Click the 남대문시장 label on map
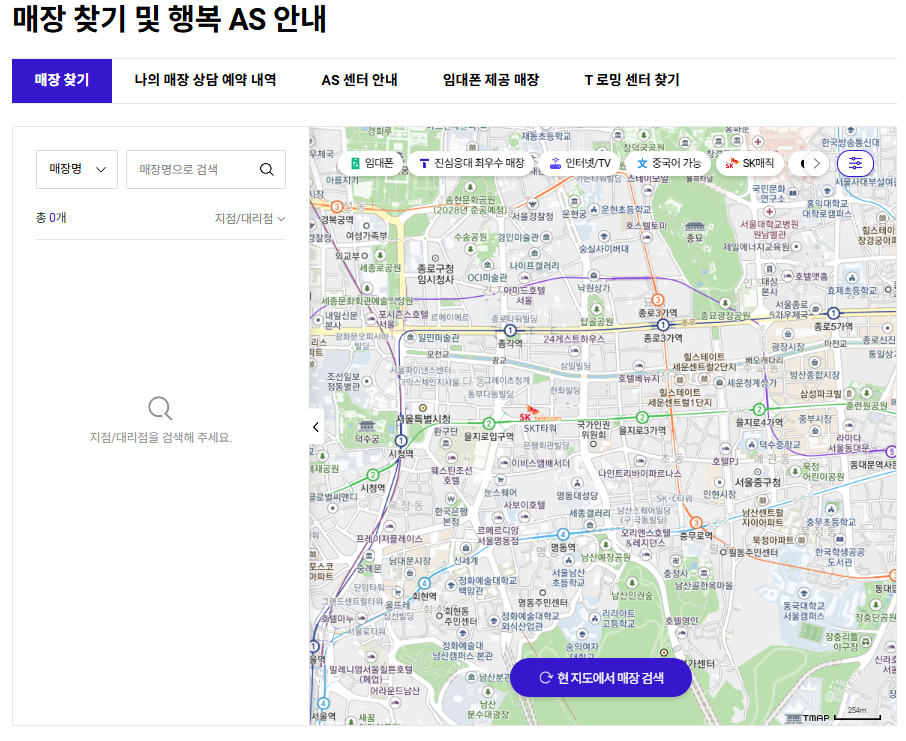 click(410, 561)
